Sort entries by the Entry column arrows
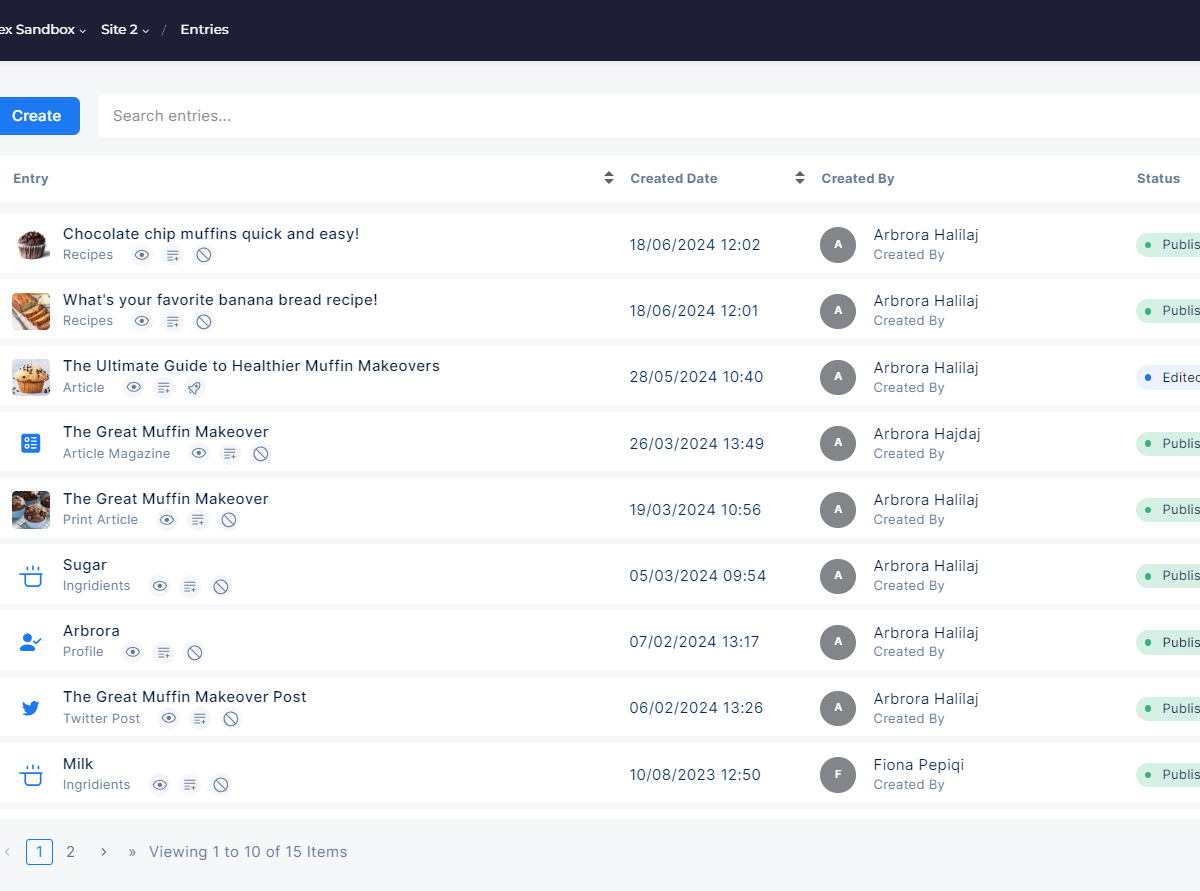 (x=608, y=178)
